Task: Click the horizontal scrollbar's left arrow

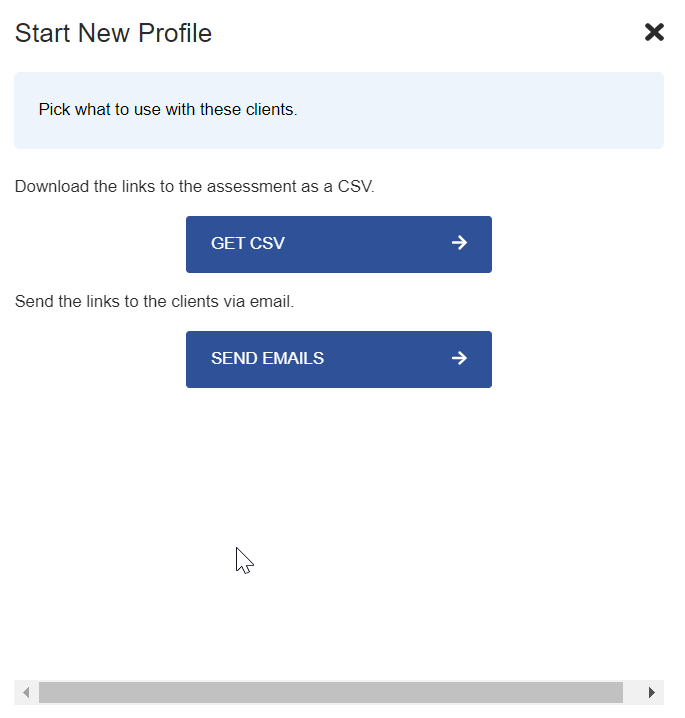Action: point(26,692)
